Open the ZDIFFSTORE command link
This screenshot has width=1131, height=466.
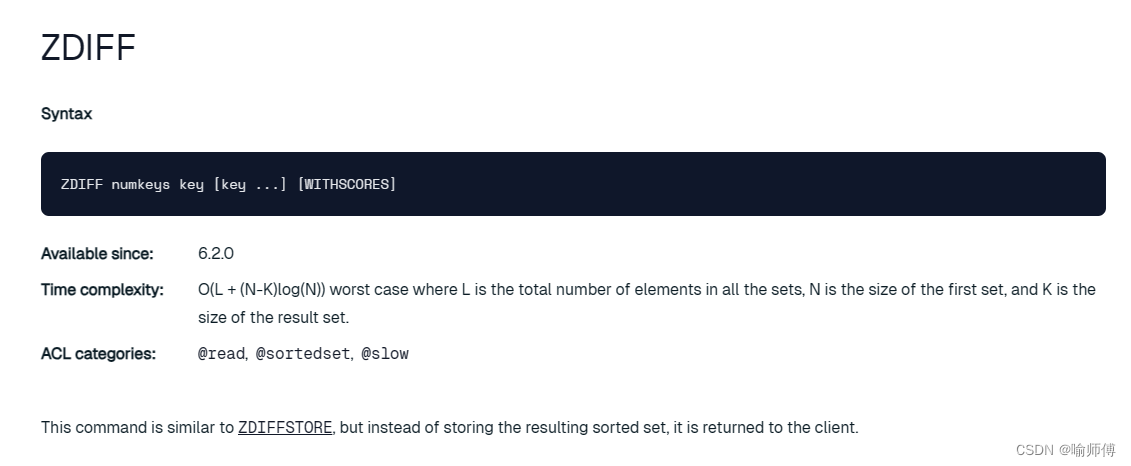(x=285, y=427)
